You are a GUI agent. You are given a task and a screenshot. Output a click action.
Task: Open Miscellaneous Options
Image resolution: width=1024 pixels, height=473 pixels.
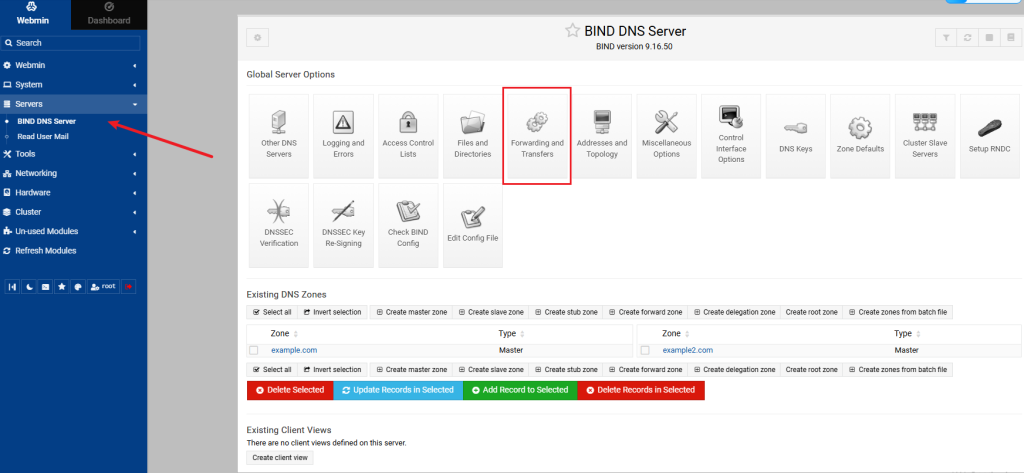[666, 136]
